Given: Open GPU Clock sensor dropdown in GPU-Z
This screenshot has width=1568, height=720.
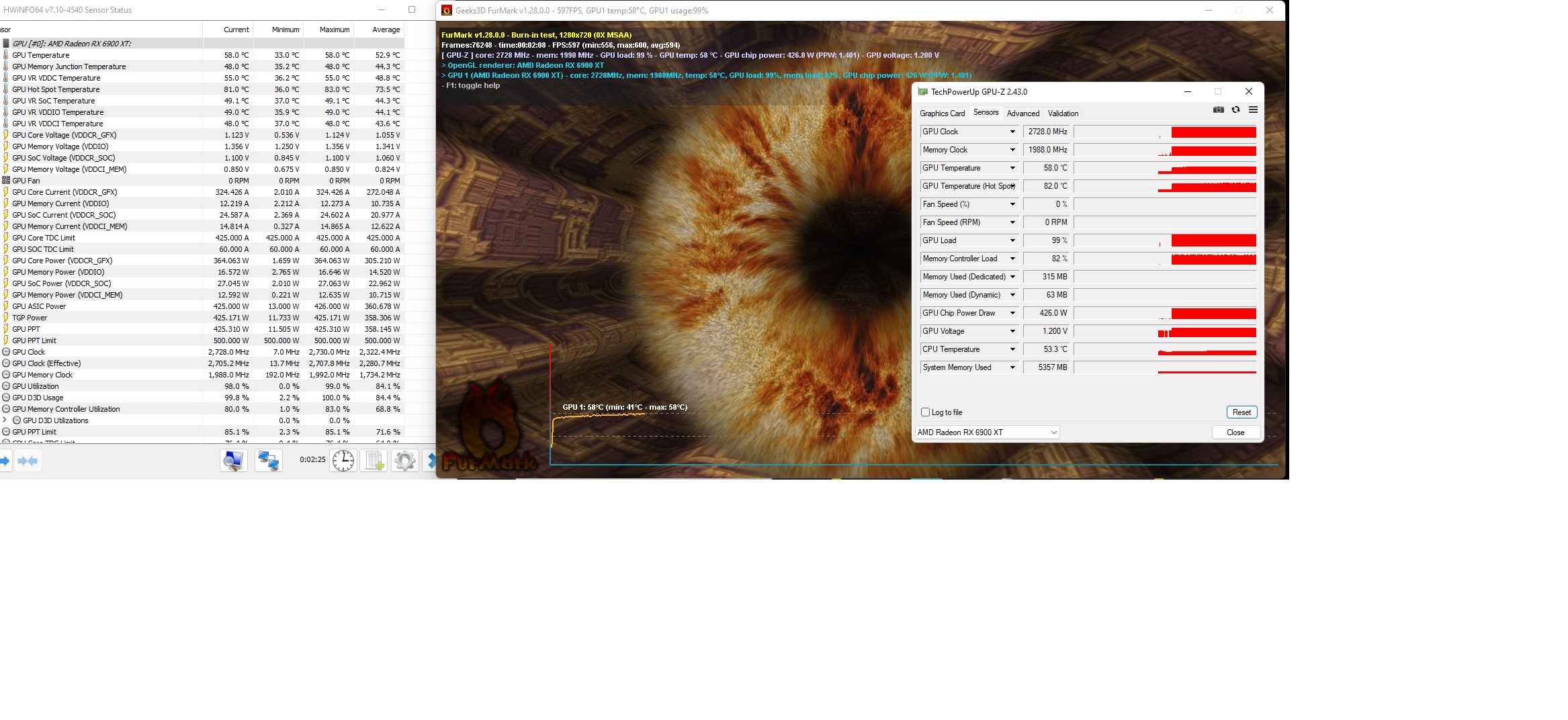Looking at the screenshot, I should pos(1012,132).
